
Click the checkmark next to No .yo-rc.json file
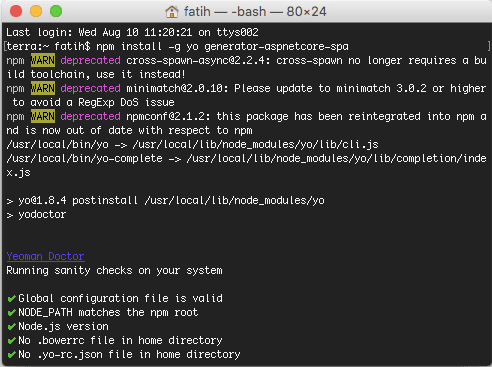(11, 354)
